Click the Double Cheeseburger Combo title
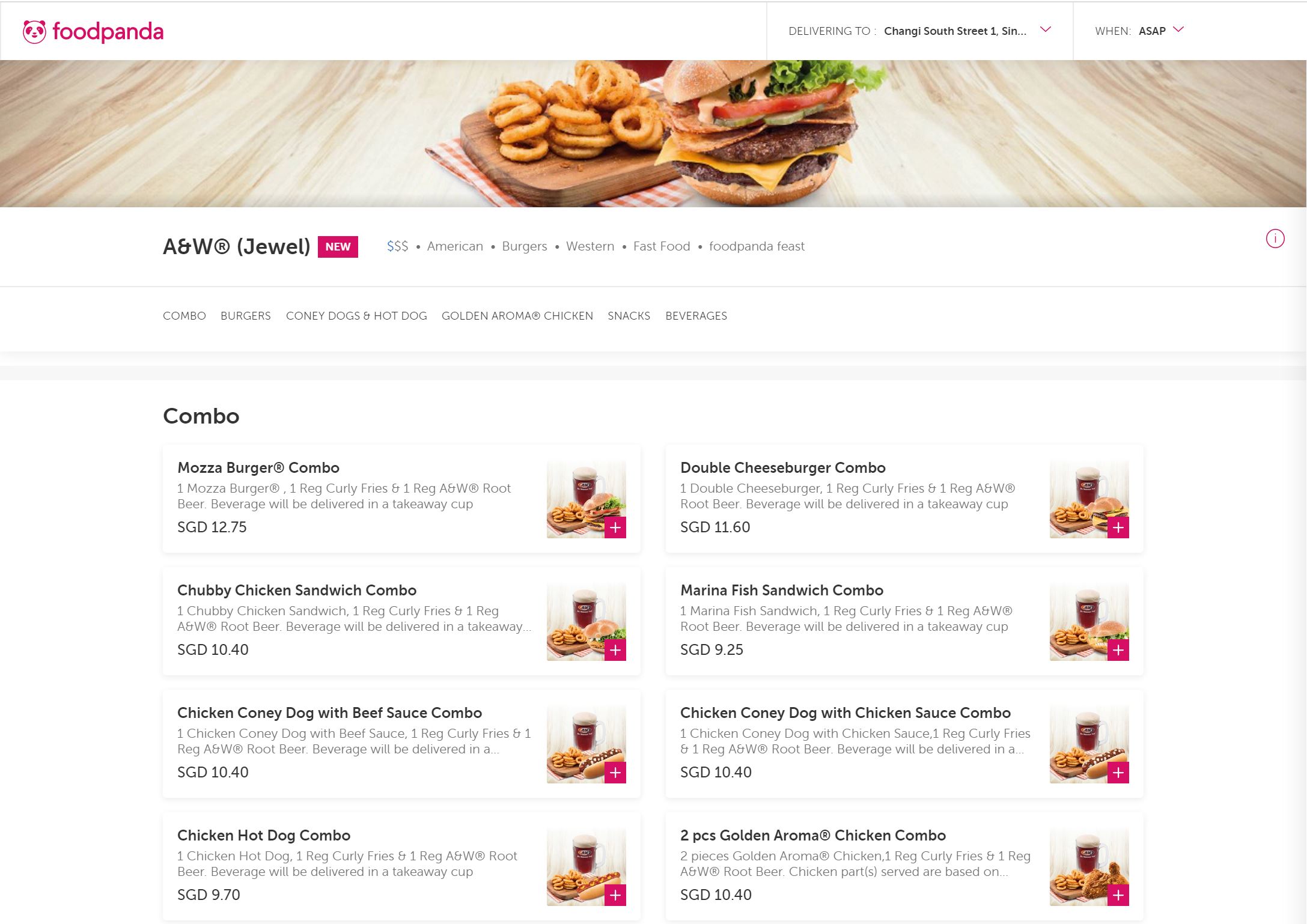The width and height of the screenshot is (1307, 924). click(783, 468)
